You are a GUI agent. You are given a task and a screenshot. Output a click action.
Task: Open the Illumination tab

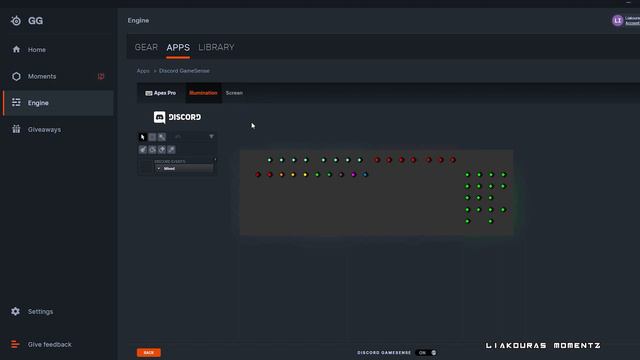(x=203, y=93)
